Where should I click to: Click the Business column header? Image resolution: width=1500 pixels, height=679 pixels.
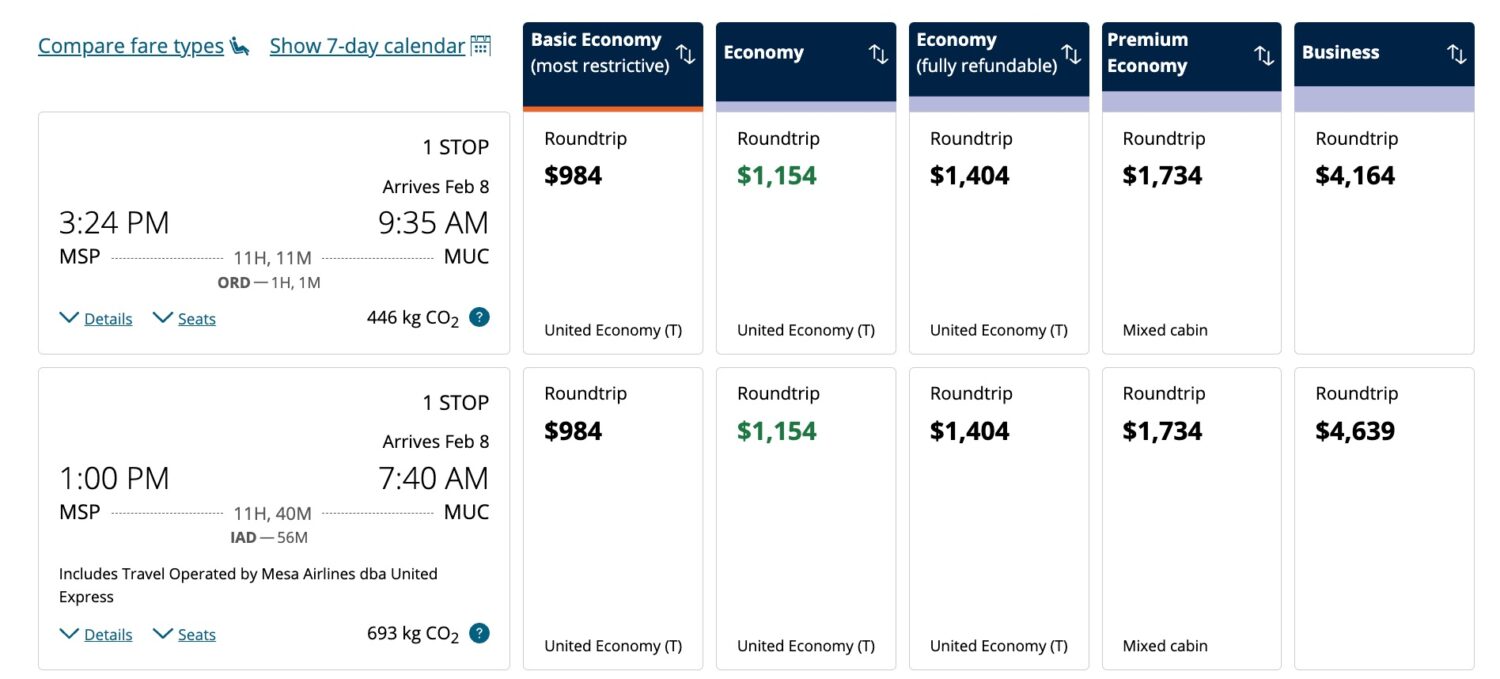point(1340,52)
